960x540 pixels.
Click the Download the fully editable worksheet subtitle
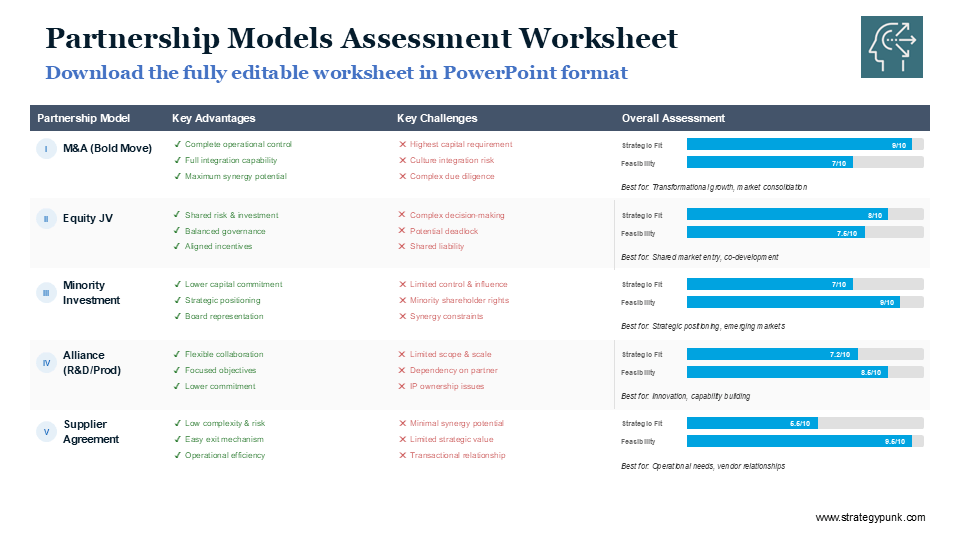pyautogui.click(x=337, y=73)
